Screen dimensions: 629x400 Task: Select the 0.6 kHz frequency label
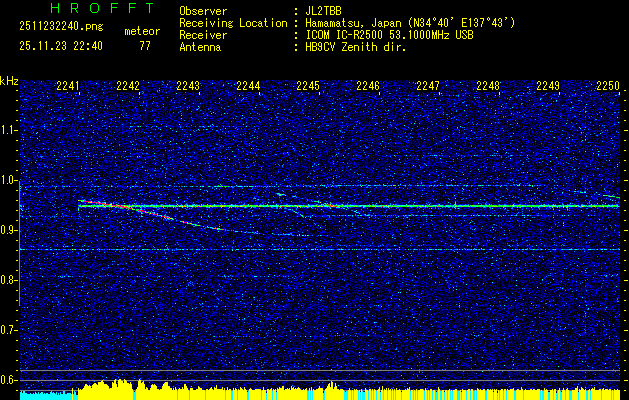[9, 379]
